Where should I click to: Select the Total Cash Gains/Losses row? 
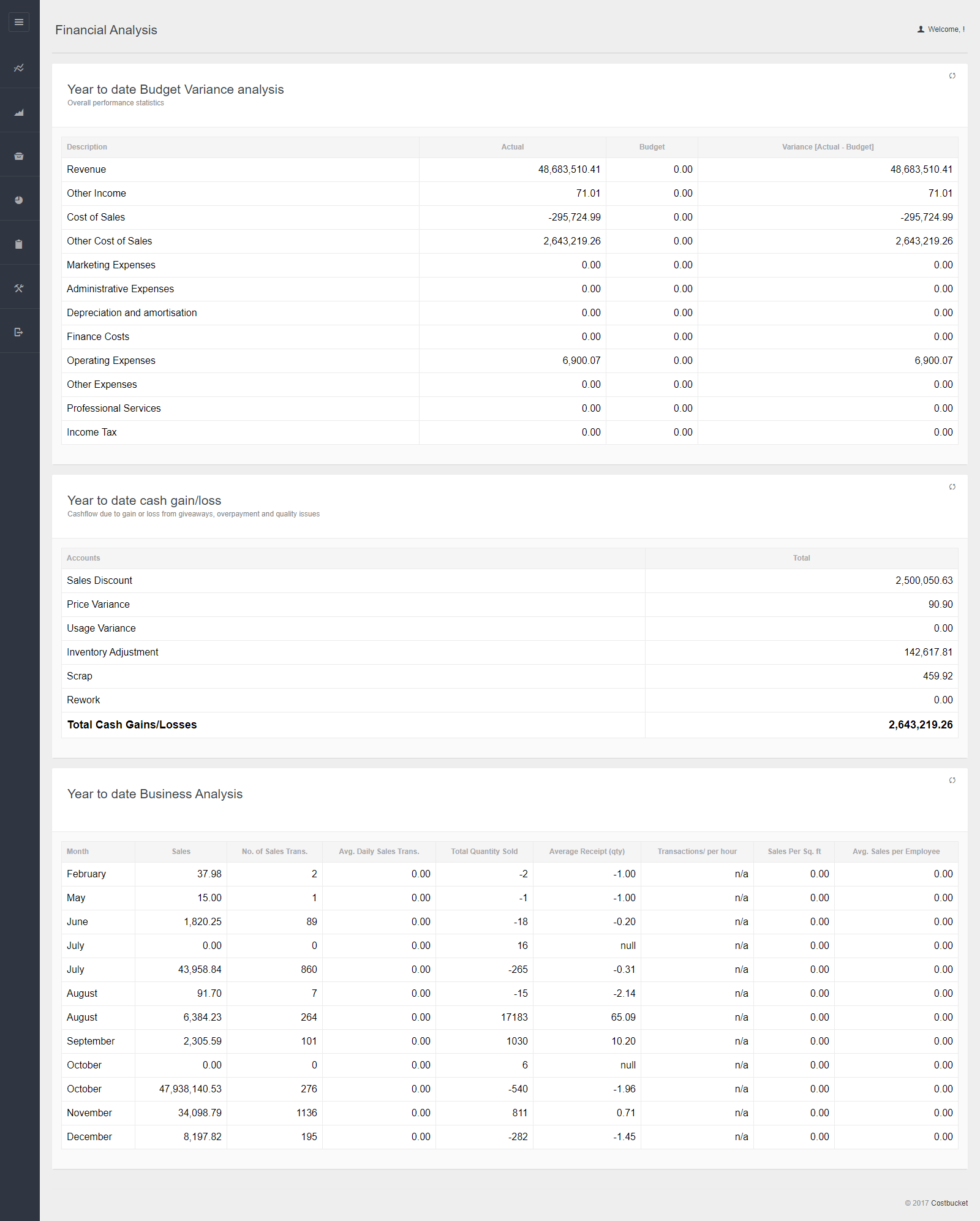510,725
